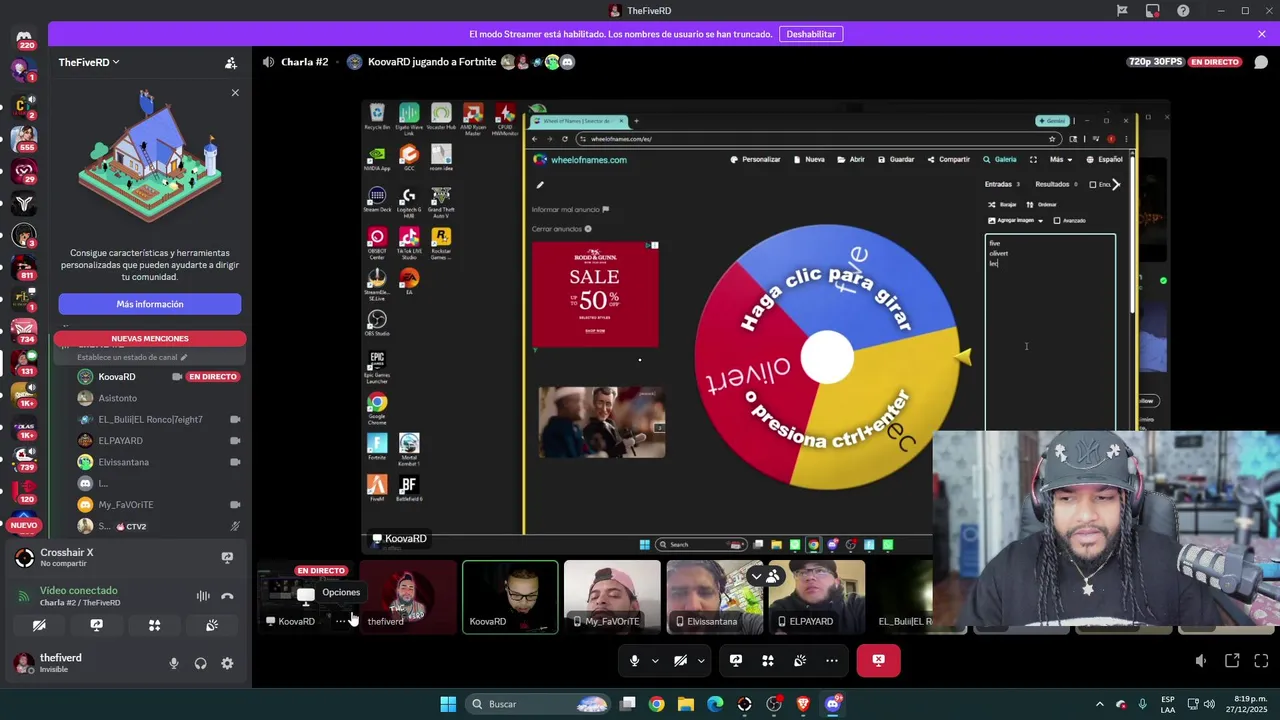Select ELPAYARD in the voice channel list
Image resolution: width=1280 pixels, height=720 pixels.
160,441
